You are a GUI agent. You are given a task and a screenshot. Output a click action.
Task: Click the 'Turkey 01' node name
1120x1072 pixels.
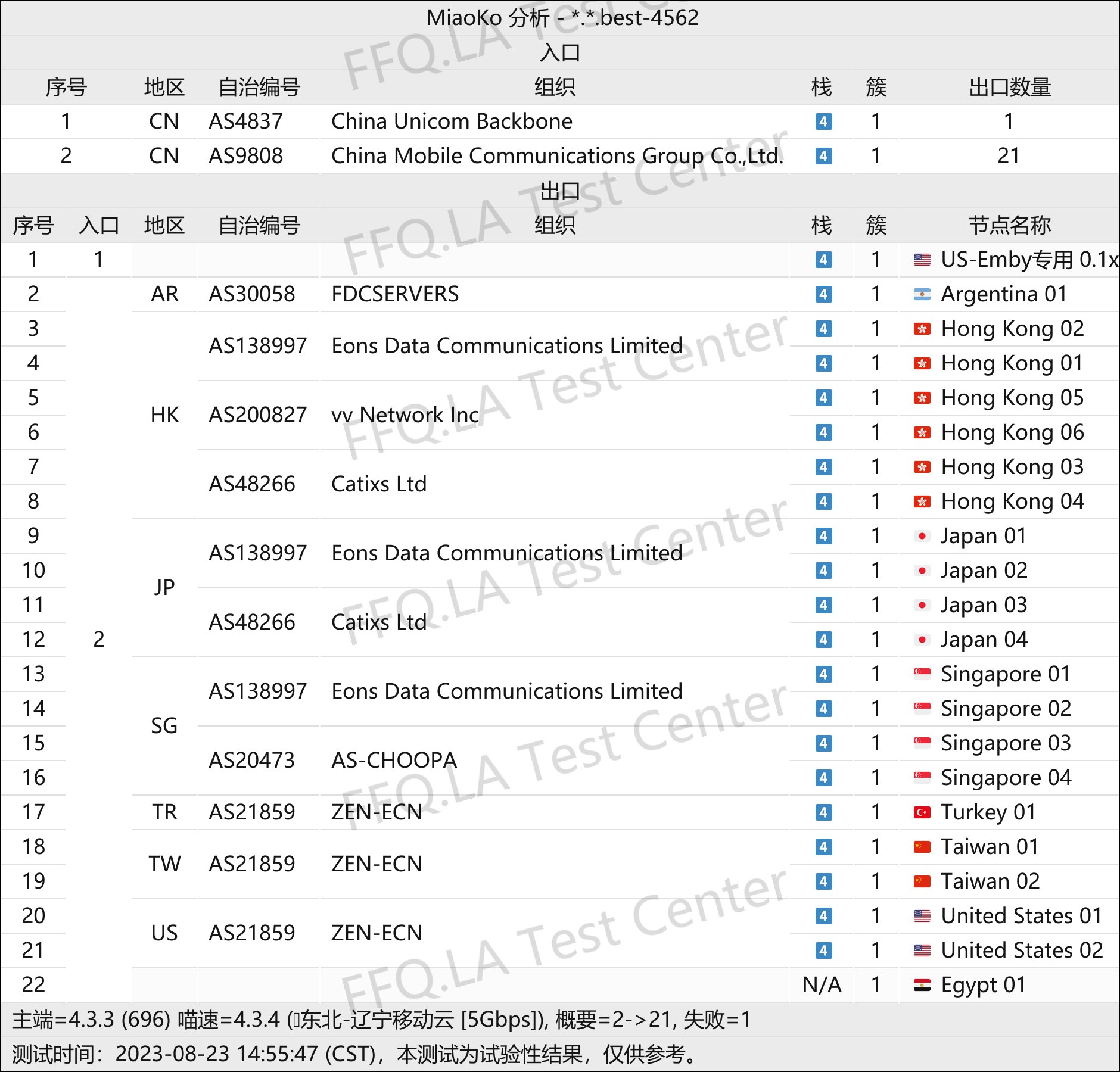pyautogui.click(x=988, y=812)
